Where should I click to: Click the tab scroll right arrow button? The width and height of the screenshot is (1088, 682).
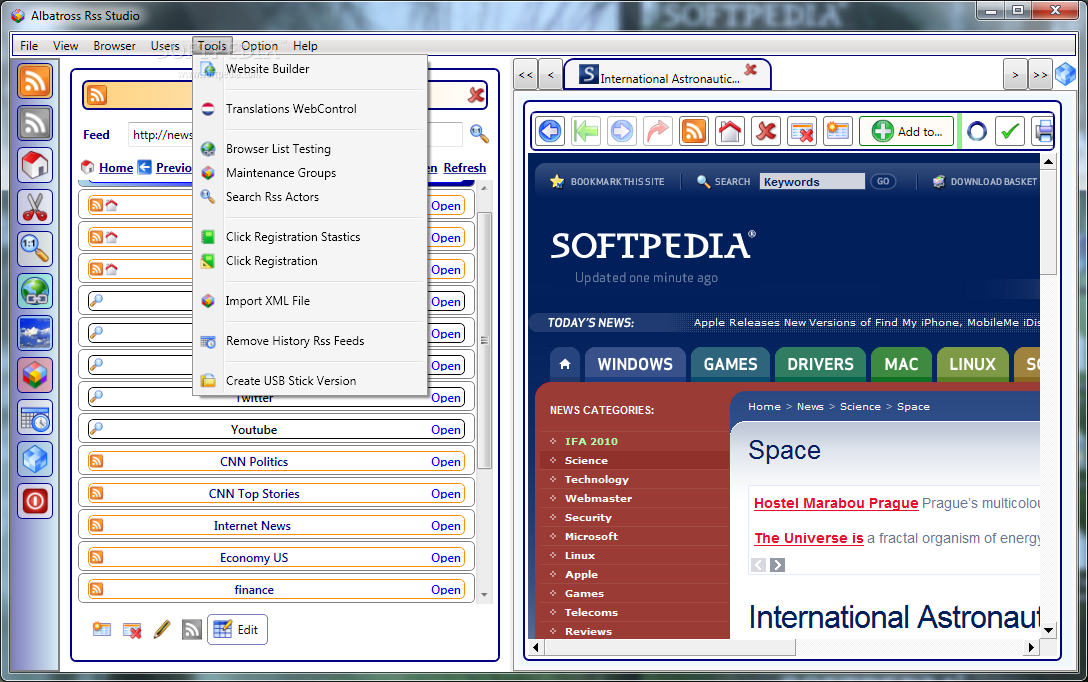1015,75
